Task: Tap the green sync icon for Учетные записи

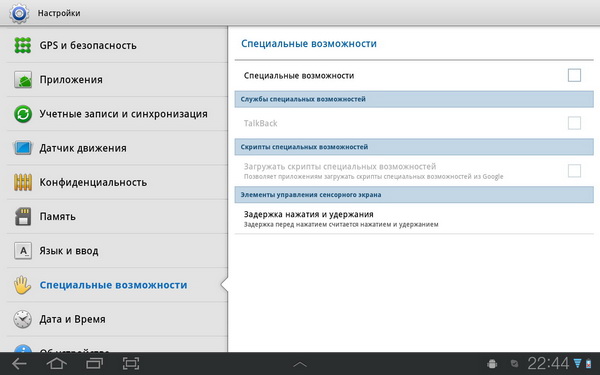Action: tap(23, 114)
